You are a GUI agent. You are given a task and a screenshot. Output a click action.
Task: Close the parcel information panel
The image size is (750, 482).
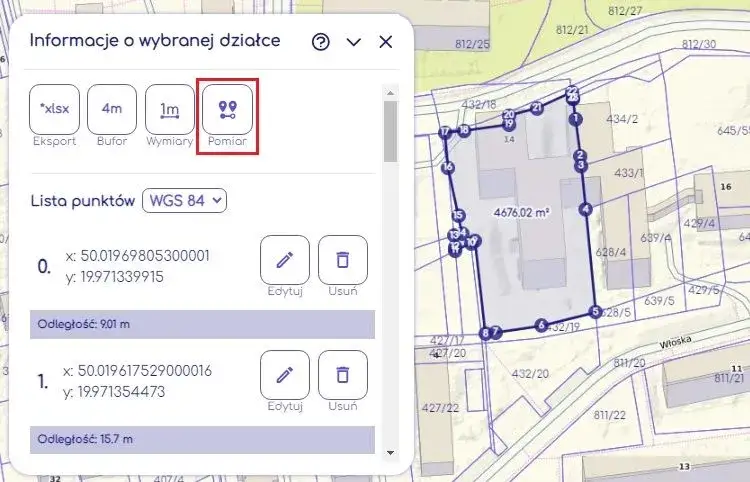[x=385, y=42]
